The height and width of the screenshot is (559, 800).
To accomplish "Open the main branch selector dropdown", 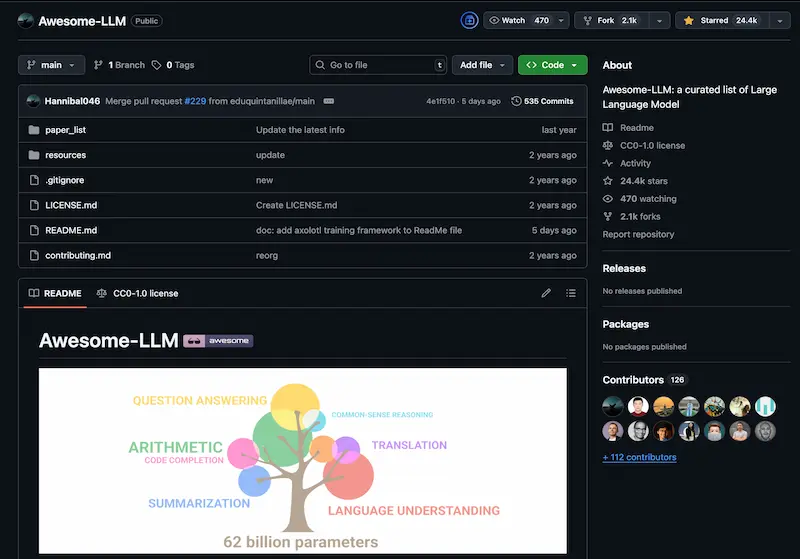I will (52, 65).
